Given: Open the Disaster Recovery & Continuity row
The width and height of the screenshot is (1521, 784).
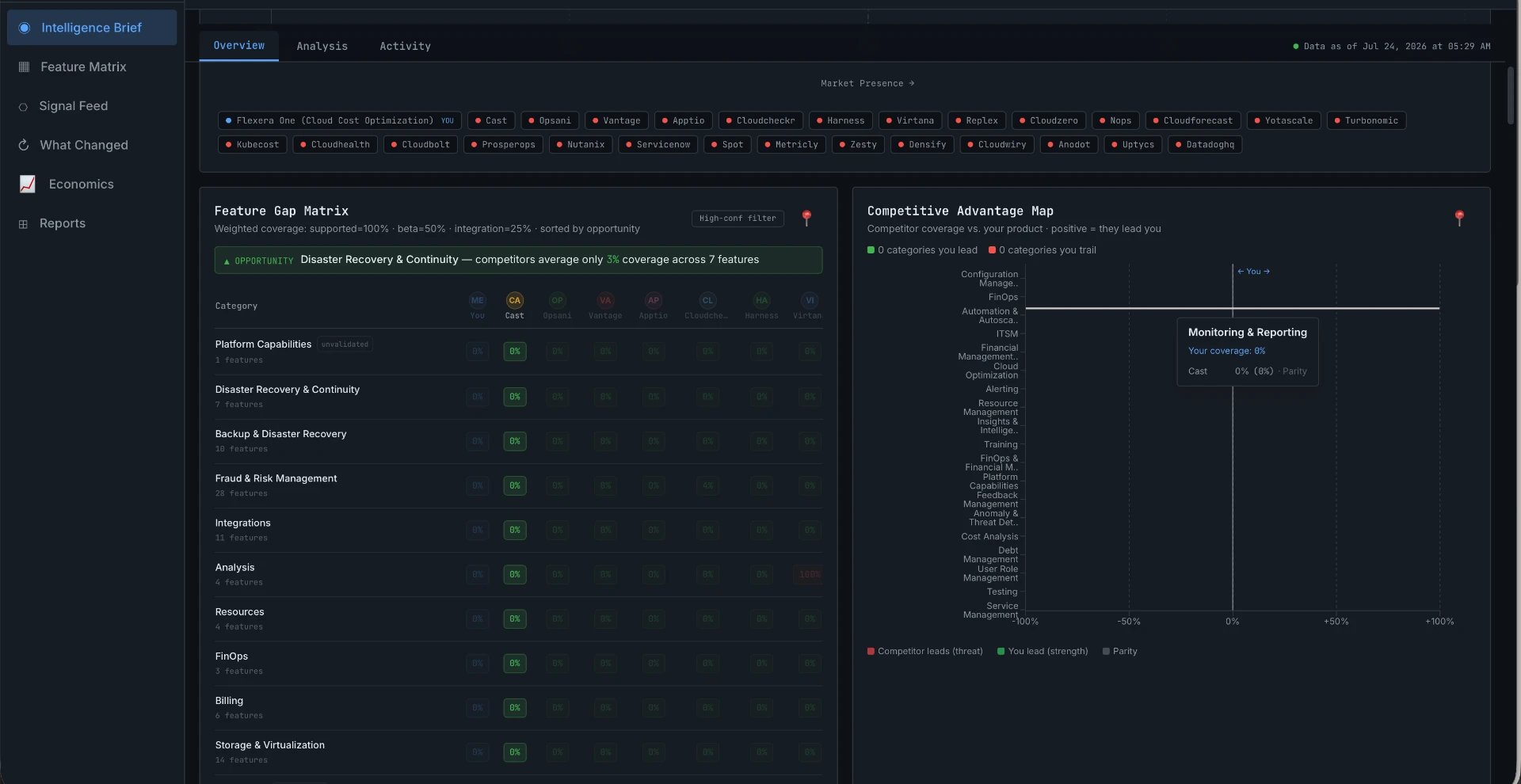Looking at the screenshot, I should [518, 396].
